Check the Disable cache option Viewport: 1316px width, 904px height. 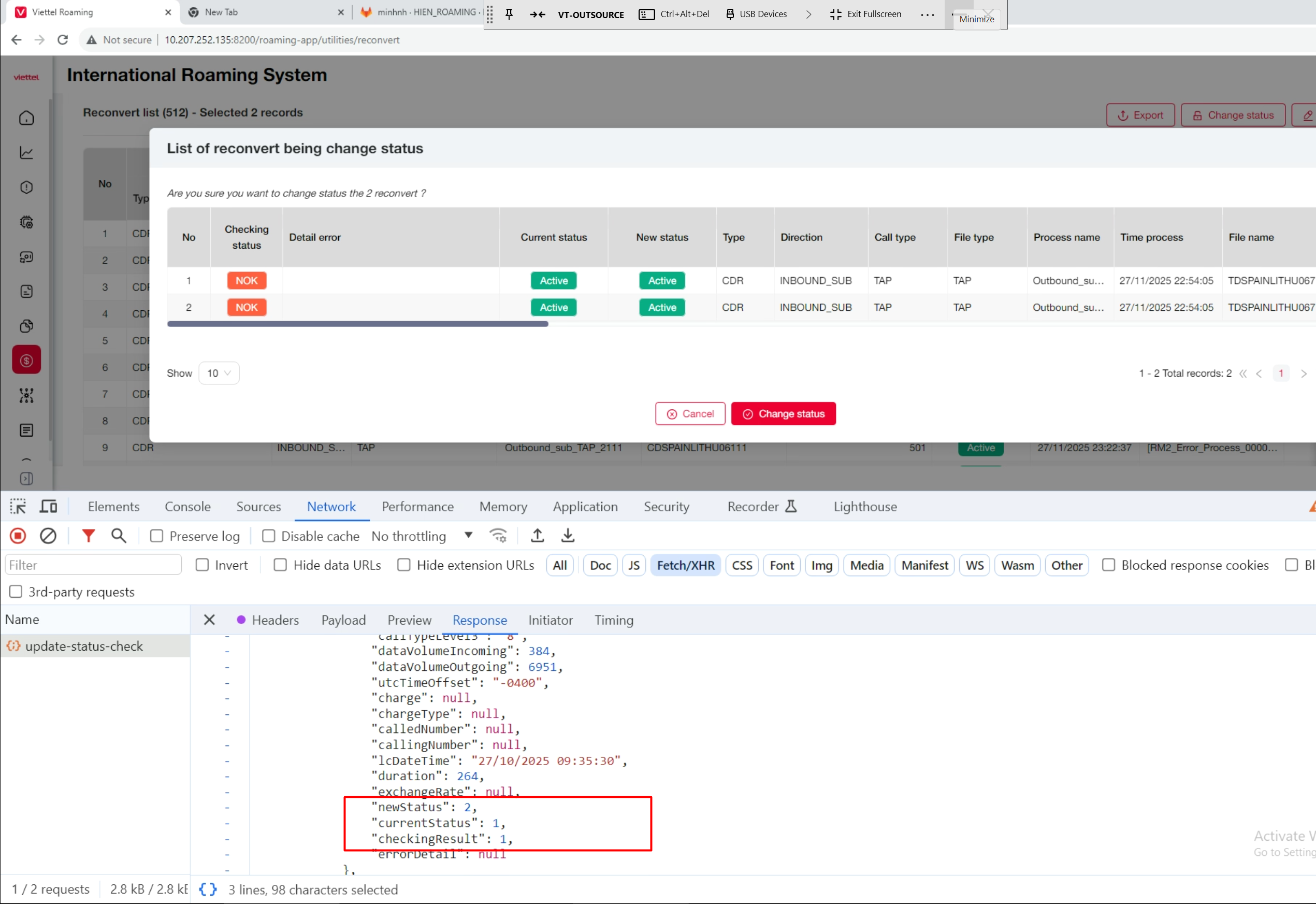coord(268,536)
